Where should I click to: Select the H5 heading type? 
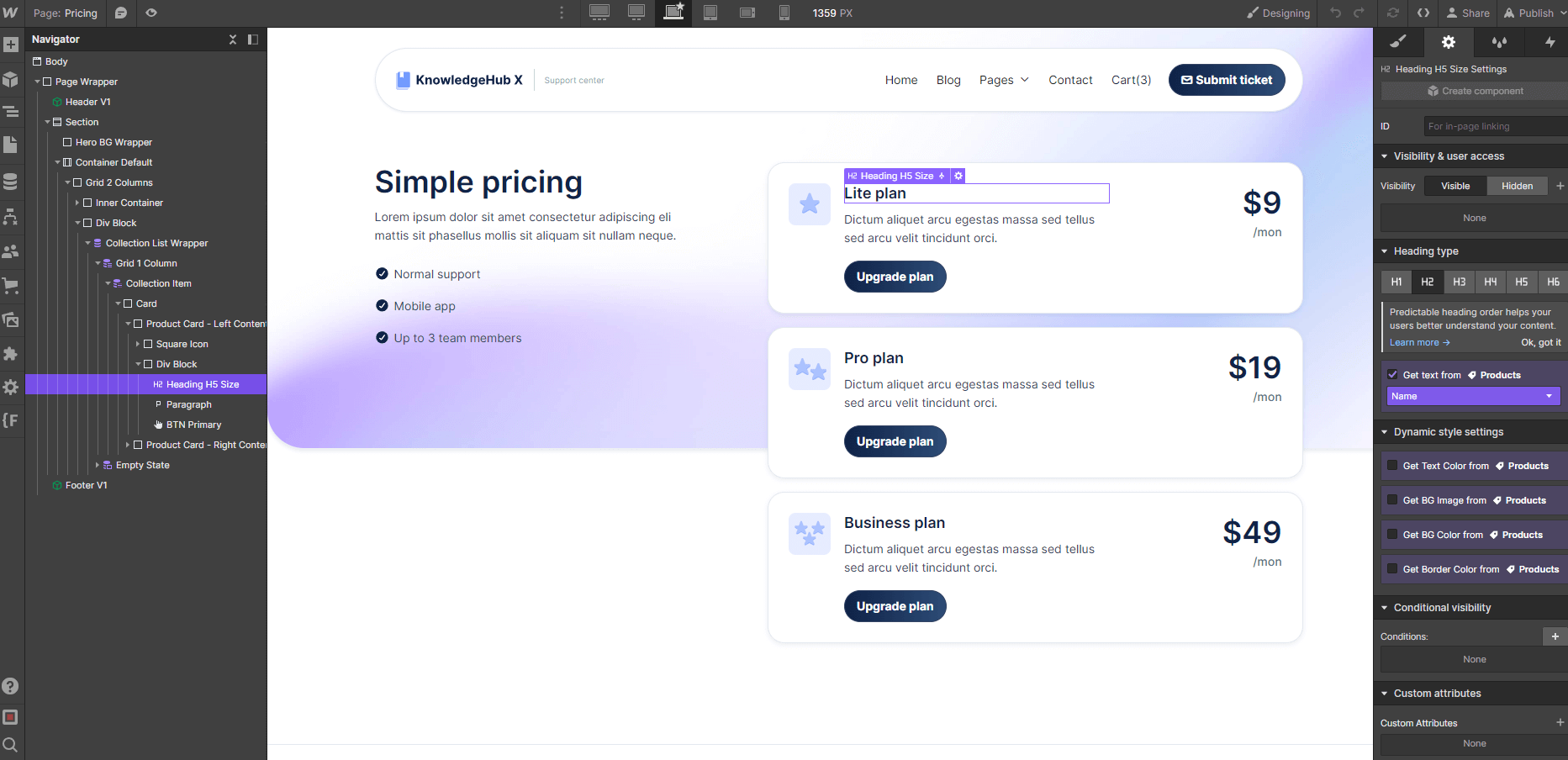(1521, 282)
